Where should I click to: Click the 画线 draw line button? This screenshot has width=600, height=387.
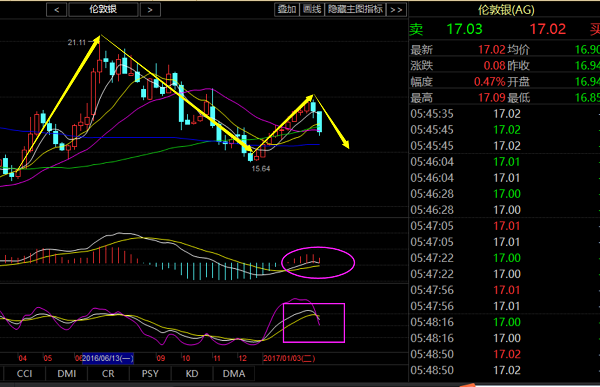coord(312,10)
